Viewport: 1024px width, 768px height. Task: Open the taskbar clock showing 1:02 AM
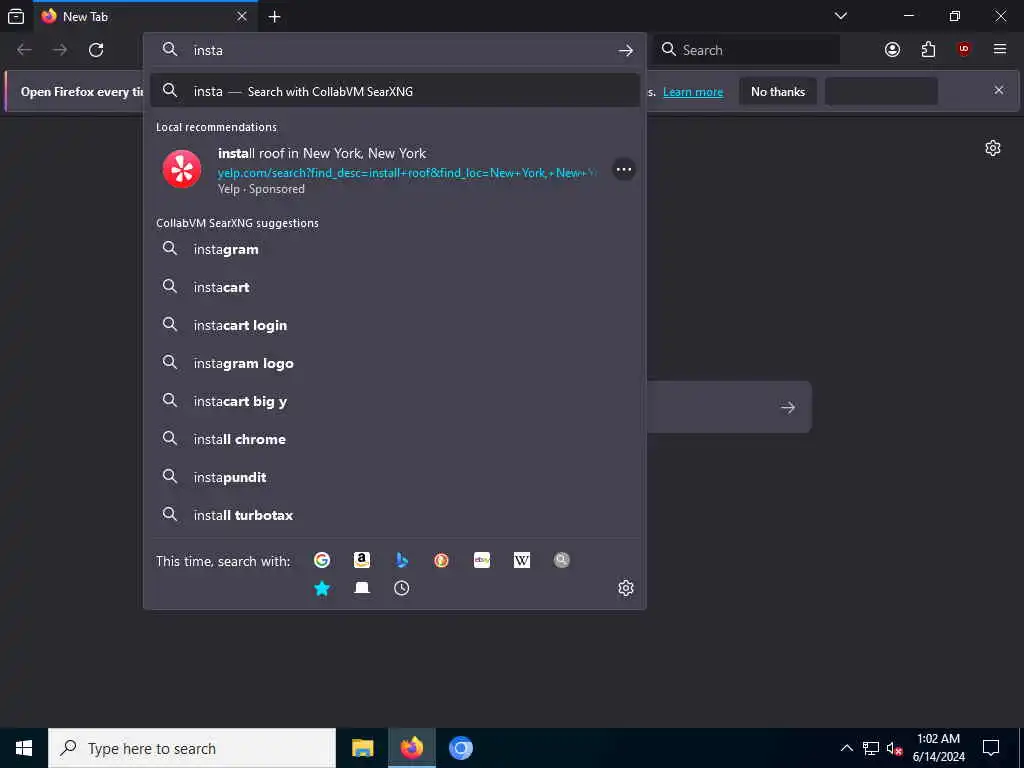point(938,748)
